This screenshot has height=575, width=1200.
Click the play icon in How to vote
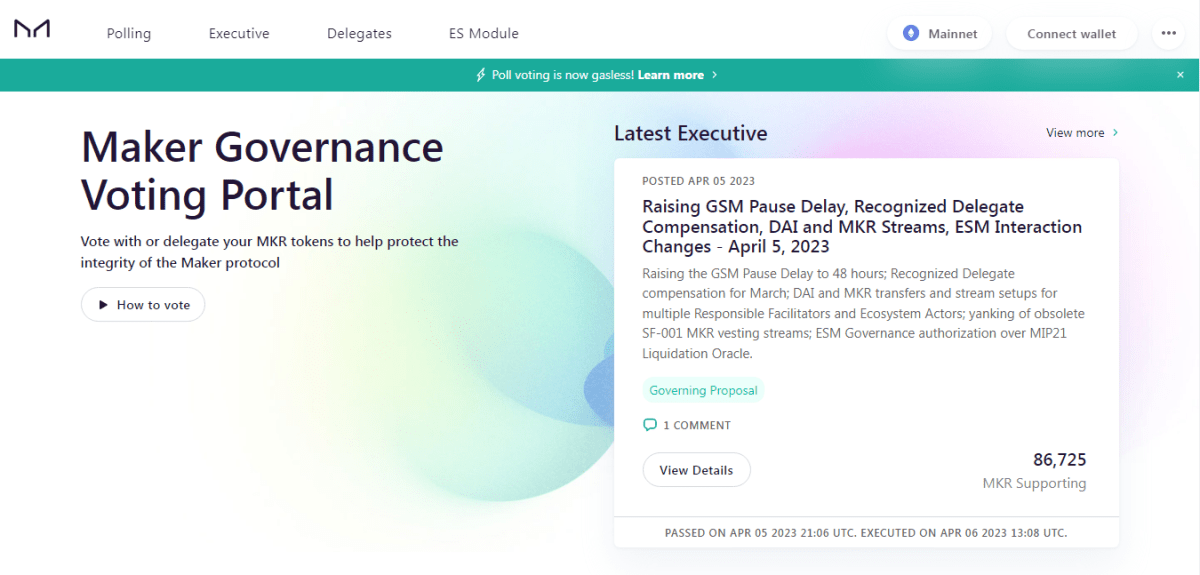tap(103, 305)
